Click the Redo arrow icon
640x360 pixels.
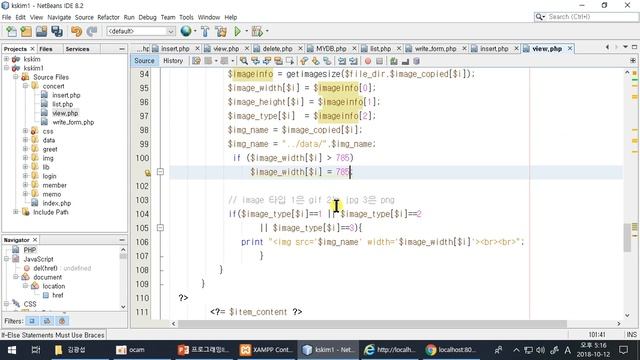tap(92, 31)
